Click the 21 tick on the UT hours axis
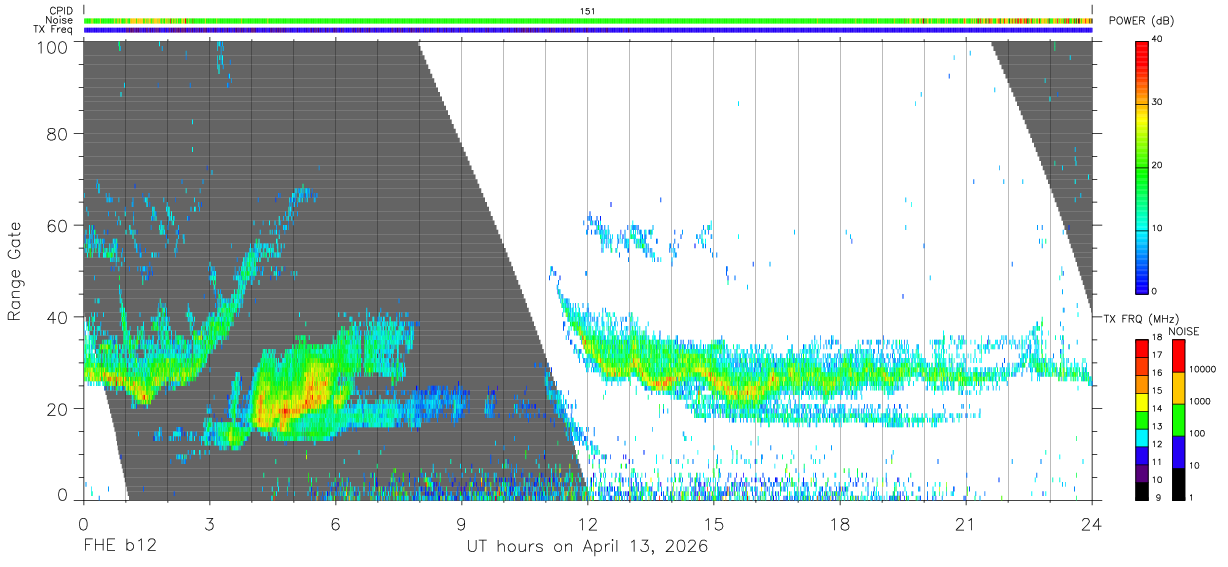Image resolution: width=1228 pixels, height=567 pixels. tap(966, 523)
